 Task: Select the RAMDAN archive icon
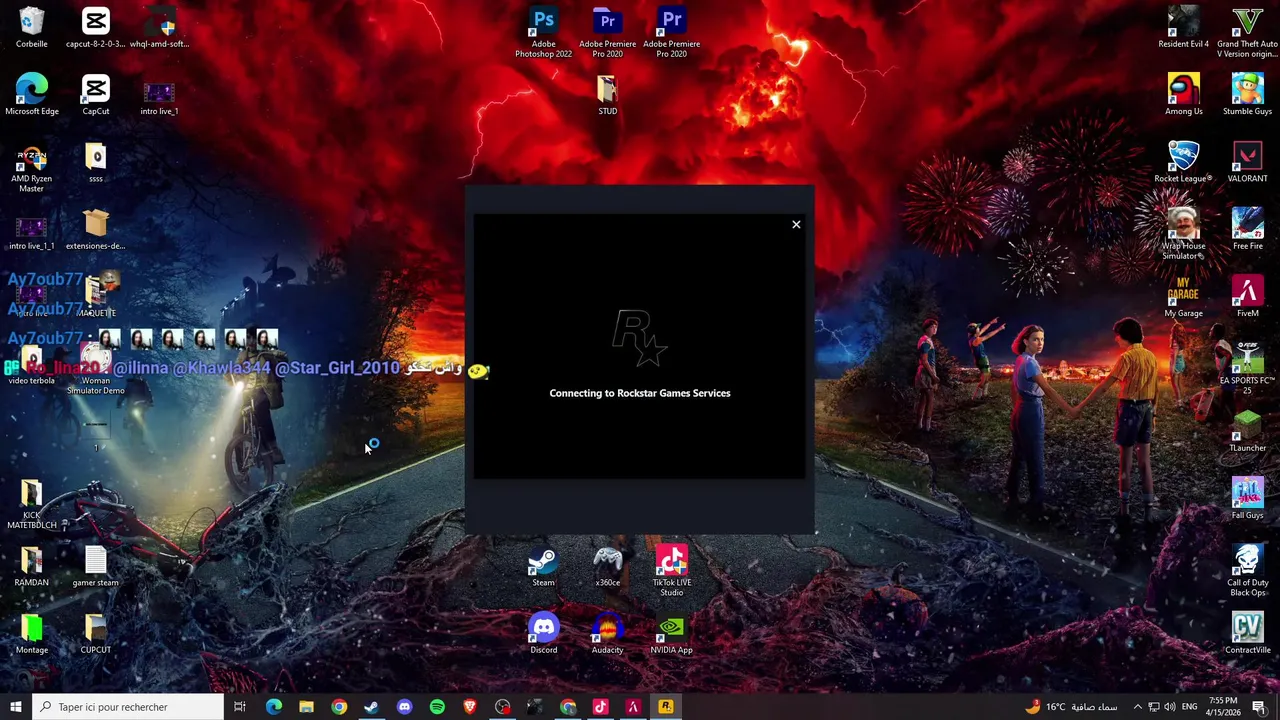coord(31,566)
